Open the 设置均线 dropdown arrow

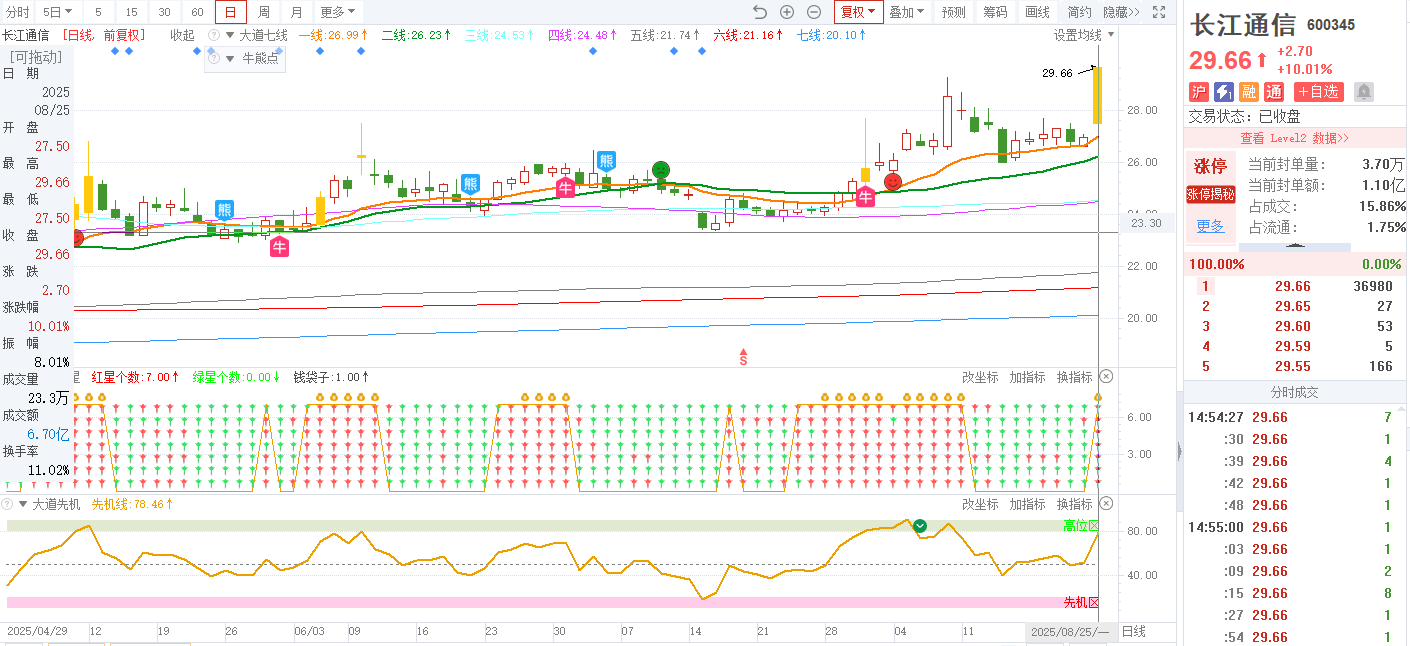1110,35
